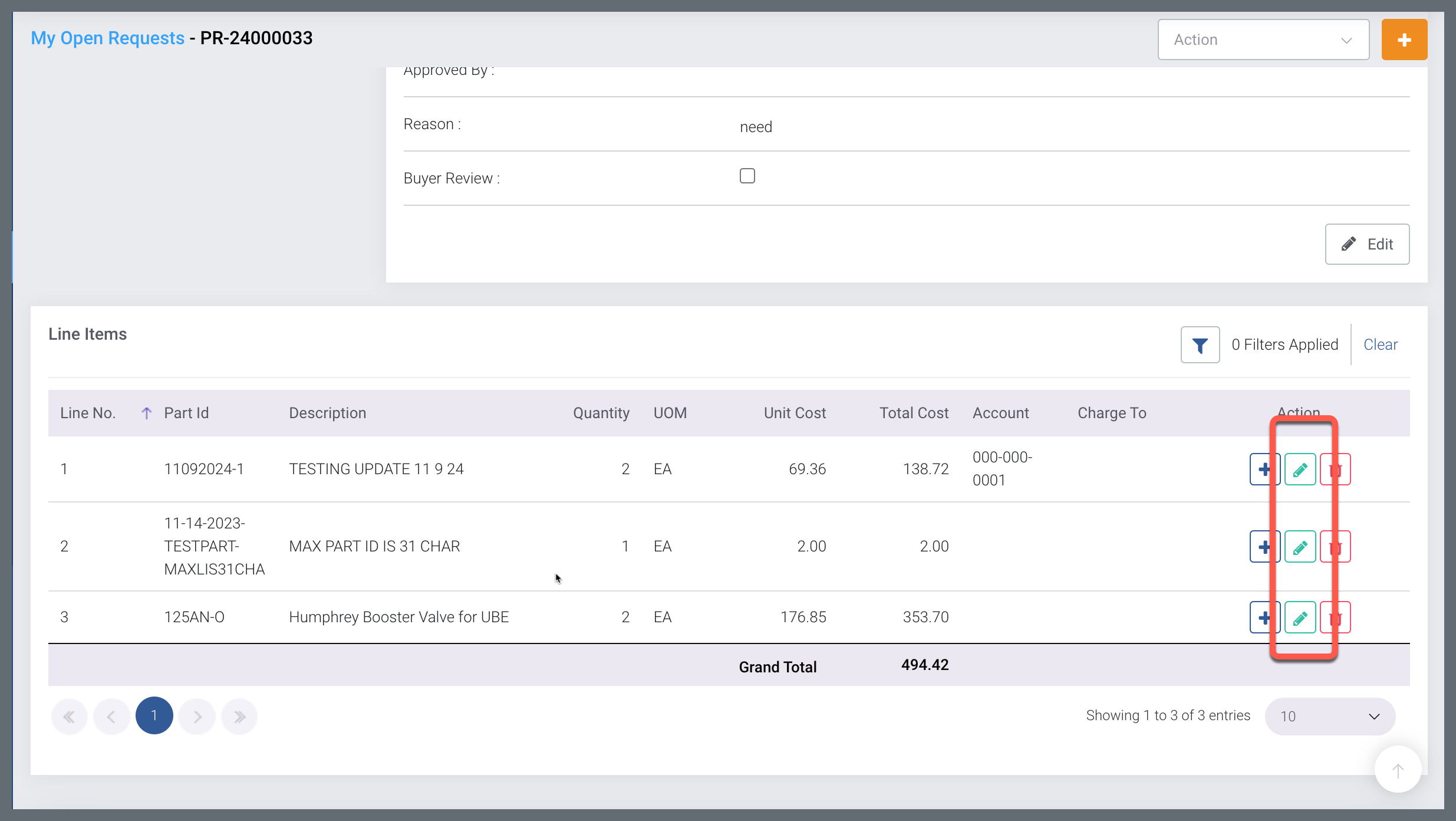Jump to last page double arrow
Image resolution: width=1456 pixels, height=821 pixels.
point(239,717)
